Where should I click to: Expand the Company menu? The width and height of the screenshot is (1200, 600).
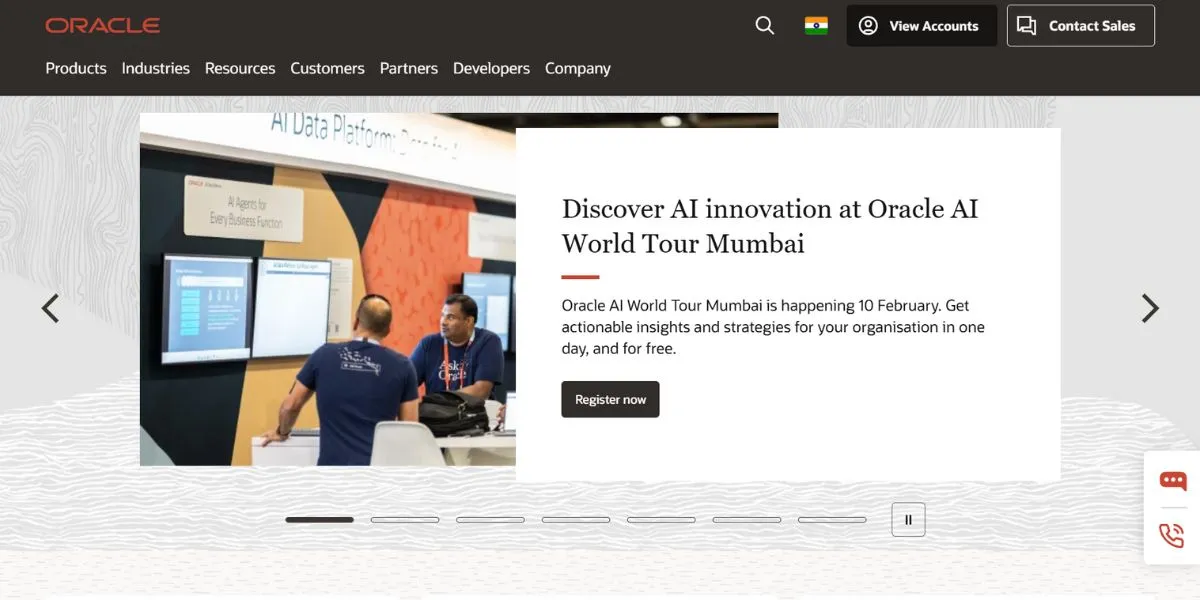[x=577, y=68]
